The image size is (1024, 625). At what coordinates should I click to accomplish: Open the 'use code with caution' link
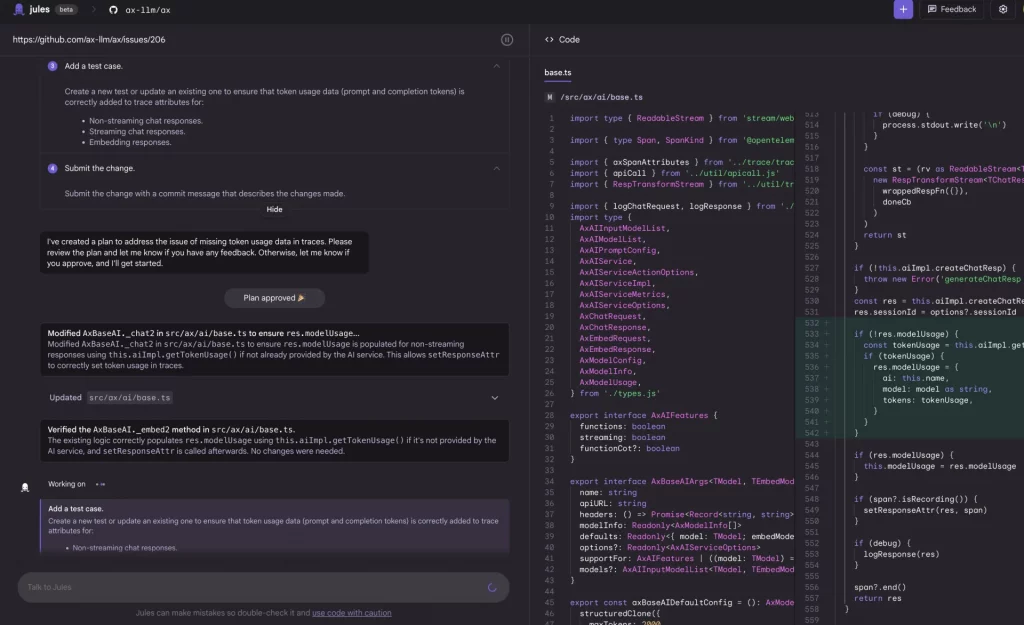pos(351,613)
